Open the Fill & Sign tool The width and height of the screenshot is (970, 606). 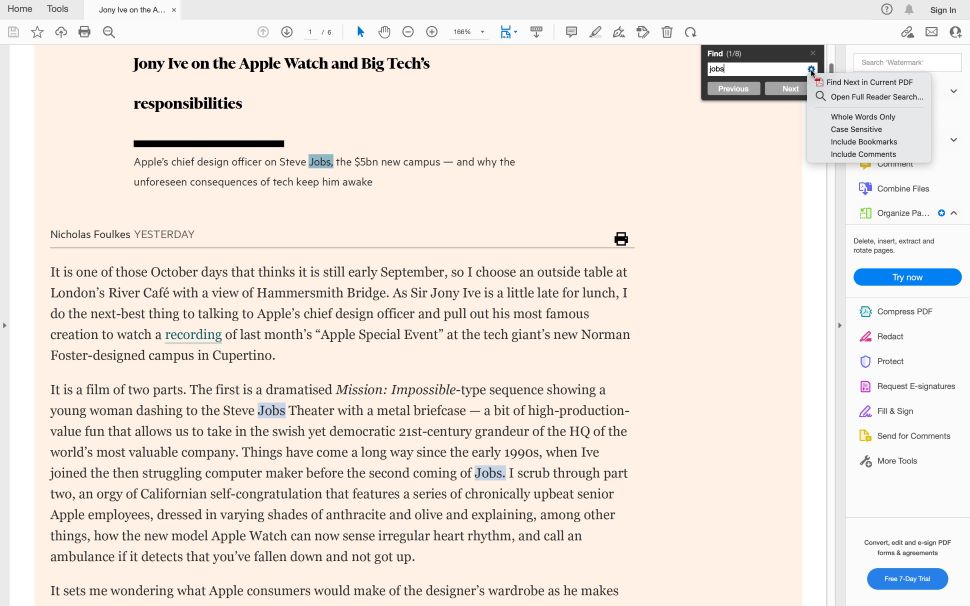point(886,411)
